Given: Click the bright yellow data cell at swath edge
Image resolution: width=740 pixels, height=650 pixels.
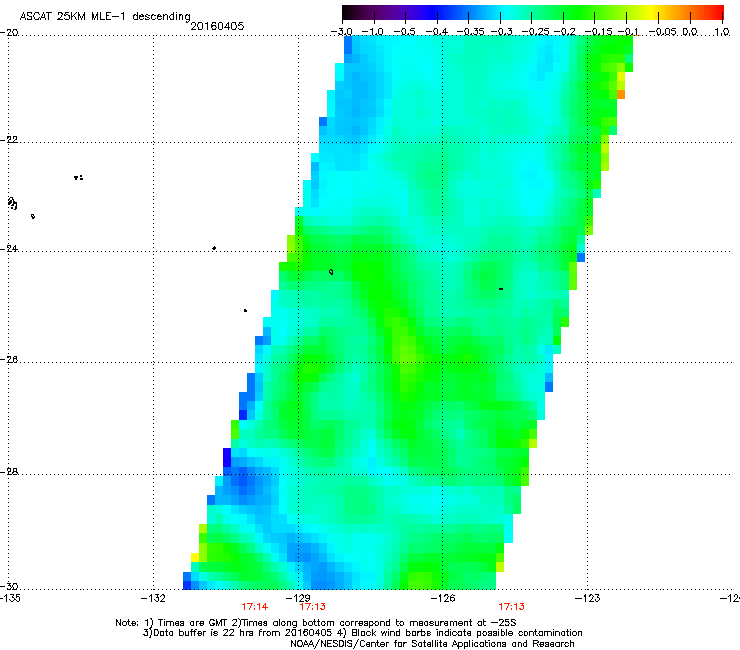Looking at the screenshot, I should (194, 557).
